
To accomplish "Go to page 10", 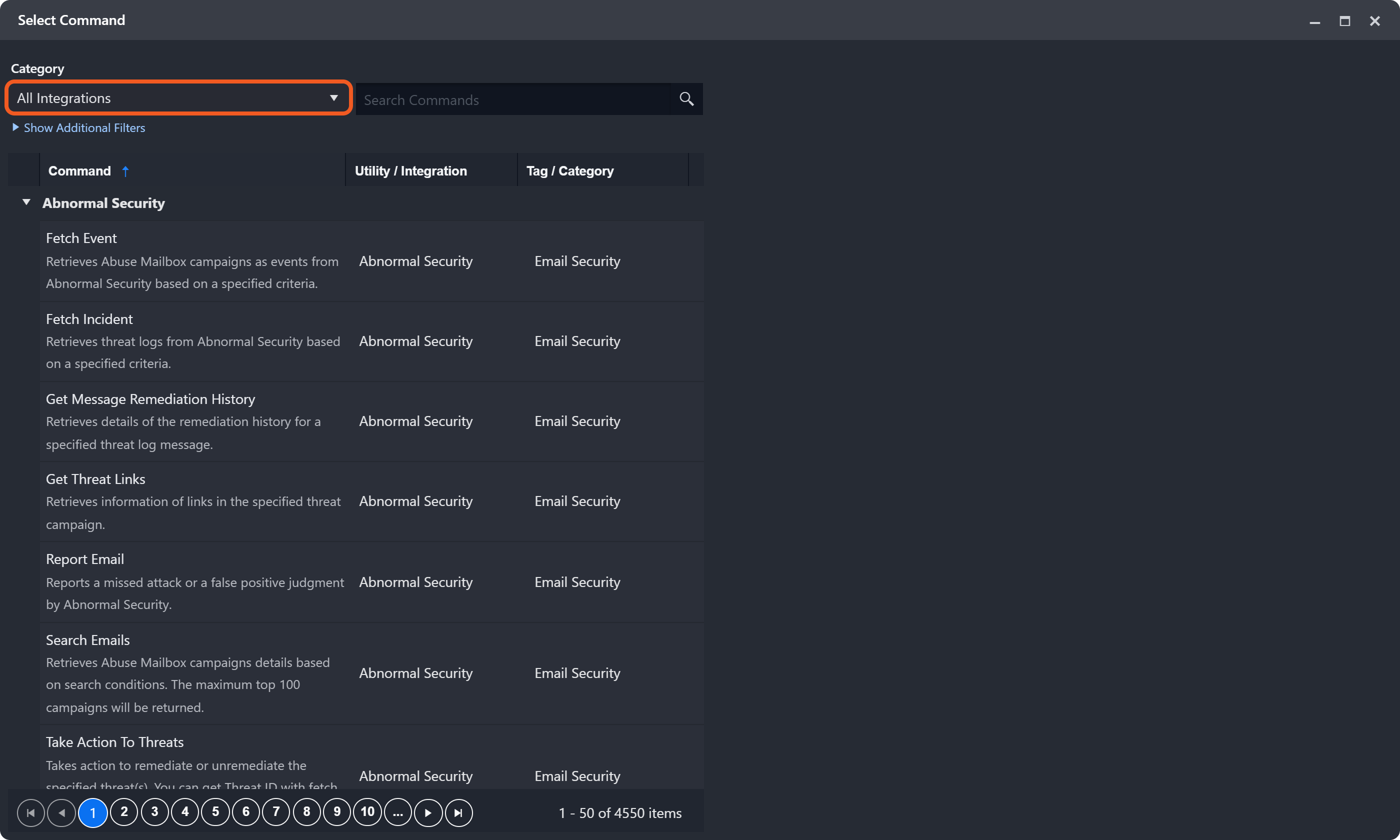I will [367, 813].
